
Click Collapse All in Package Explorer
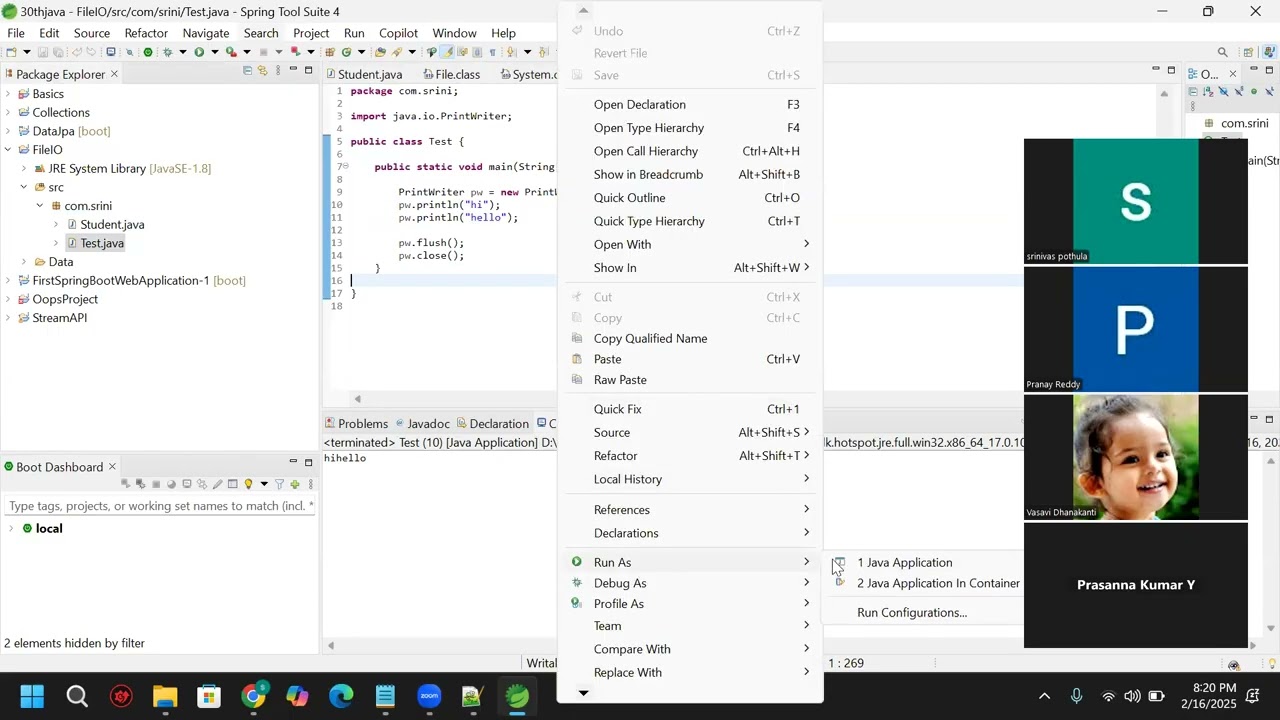[247, 71]
